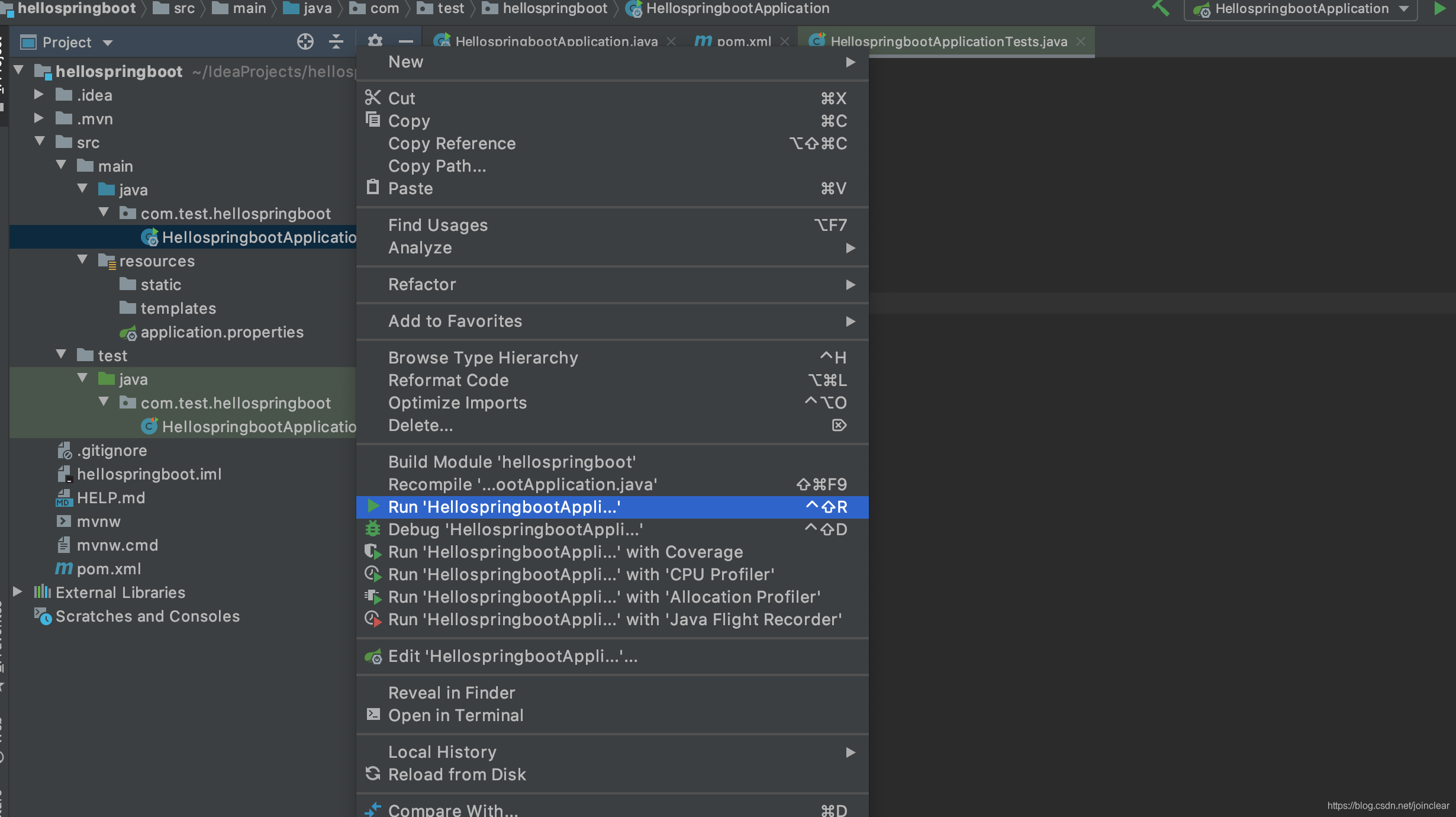The width and height of the screenshot is (1456, 817).
Task: Click the green Run icon in context menu
Action: click(373, 506)
